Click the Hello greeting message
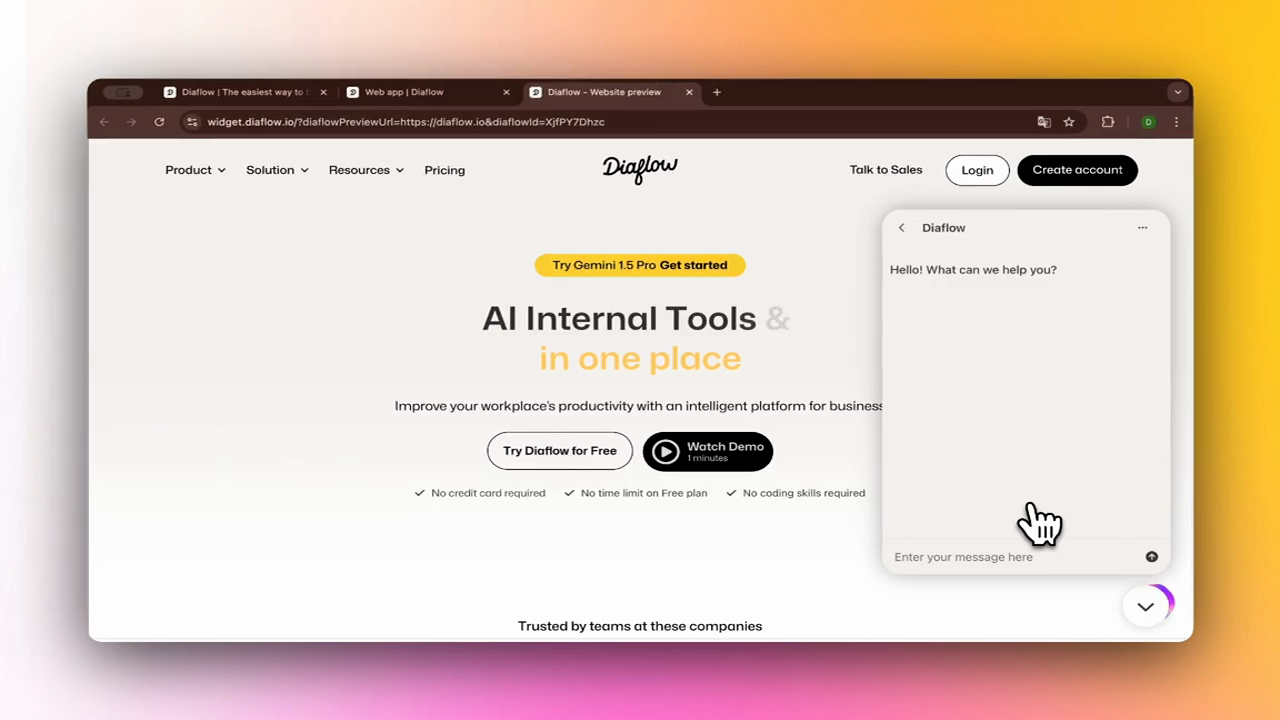Screen dimensions: 1280x720 point(973,270)
